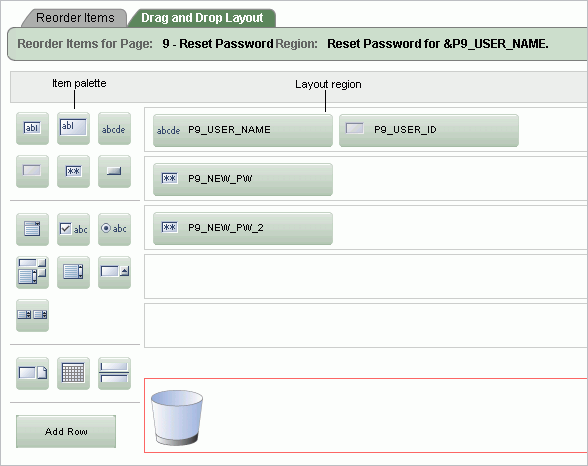The width and height of the screenshot is (588, 466).
Task: Select the multi-select list palette icon
Action: [x=73, y=272]
